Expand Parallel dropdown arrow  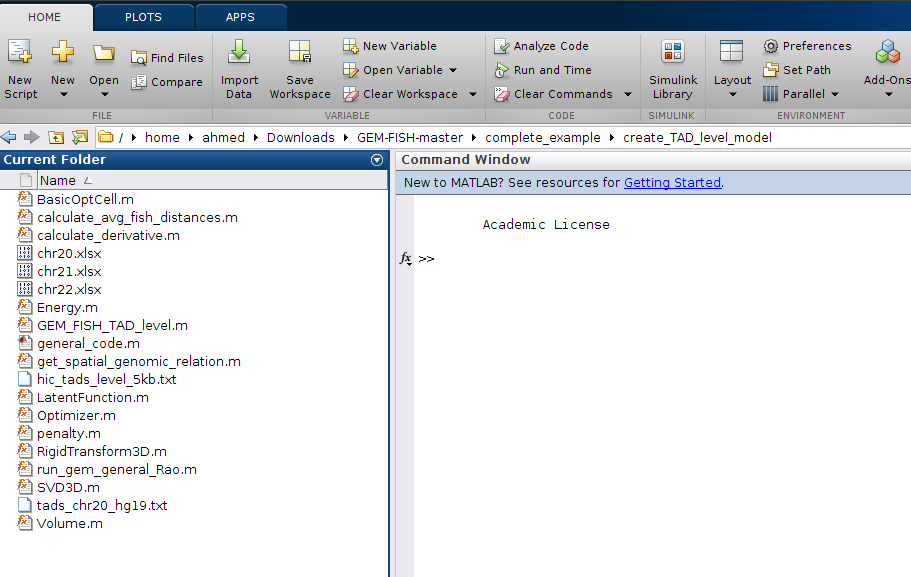(835, 94)
